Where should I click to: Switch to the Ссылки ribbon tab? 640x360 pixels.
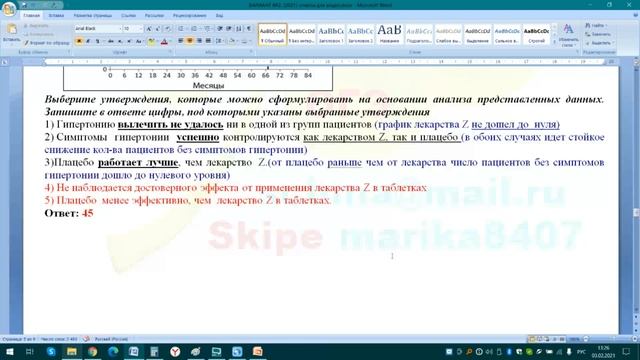[x=128, y=16]
